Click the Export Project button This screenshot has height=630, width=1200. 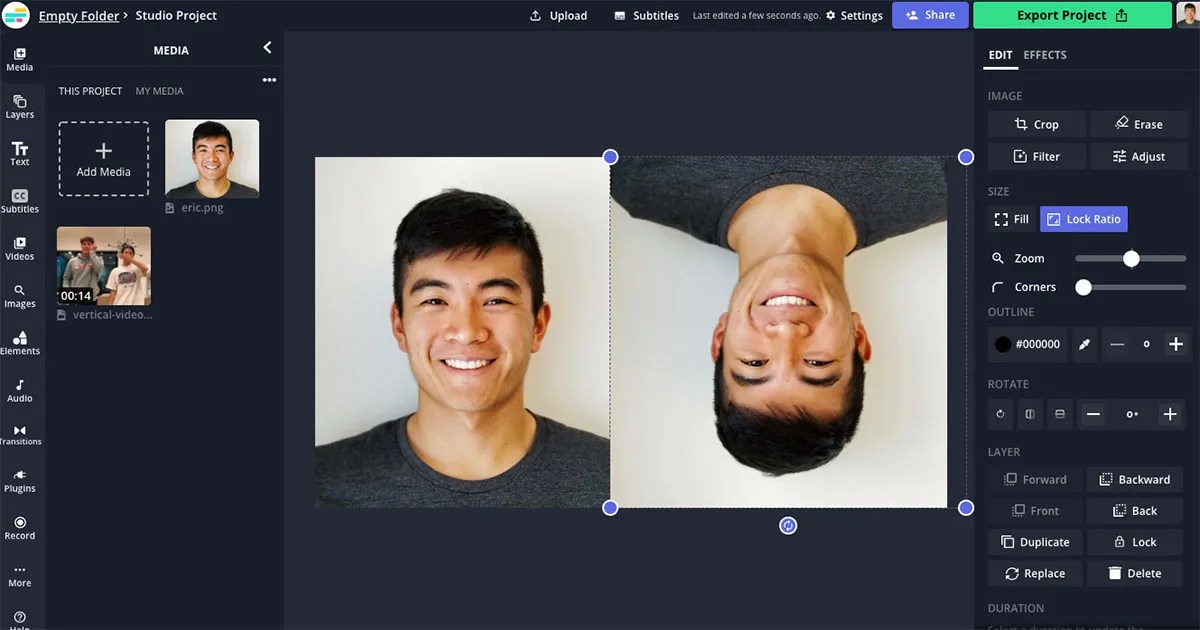point(1071,15)
